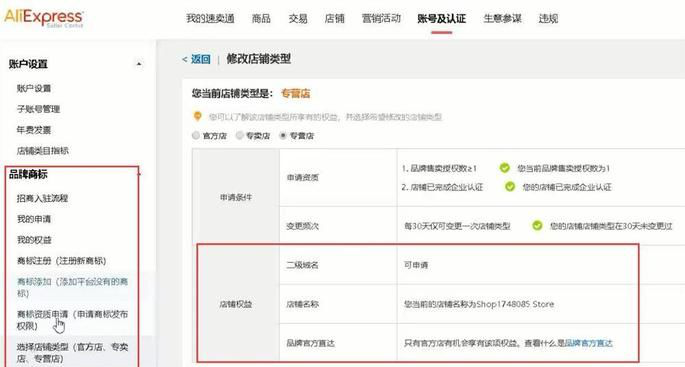The image size is (685, 367).
Task: Click the 申请条件 table cell
Action: pos(236,197)
